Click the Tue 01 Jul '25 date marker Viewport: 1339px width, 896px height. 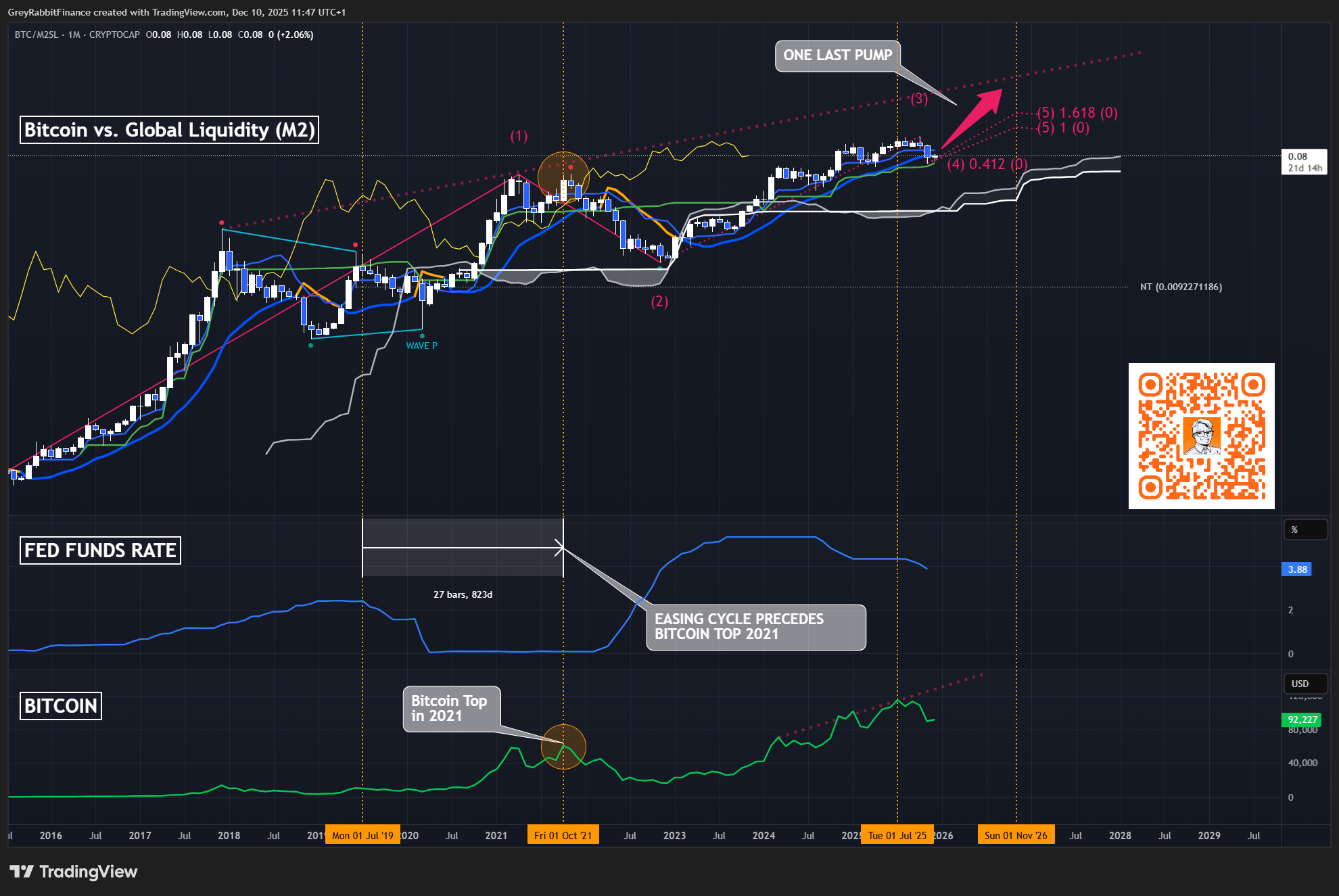897,835
